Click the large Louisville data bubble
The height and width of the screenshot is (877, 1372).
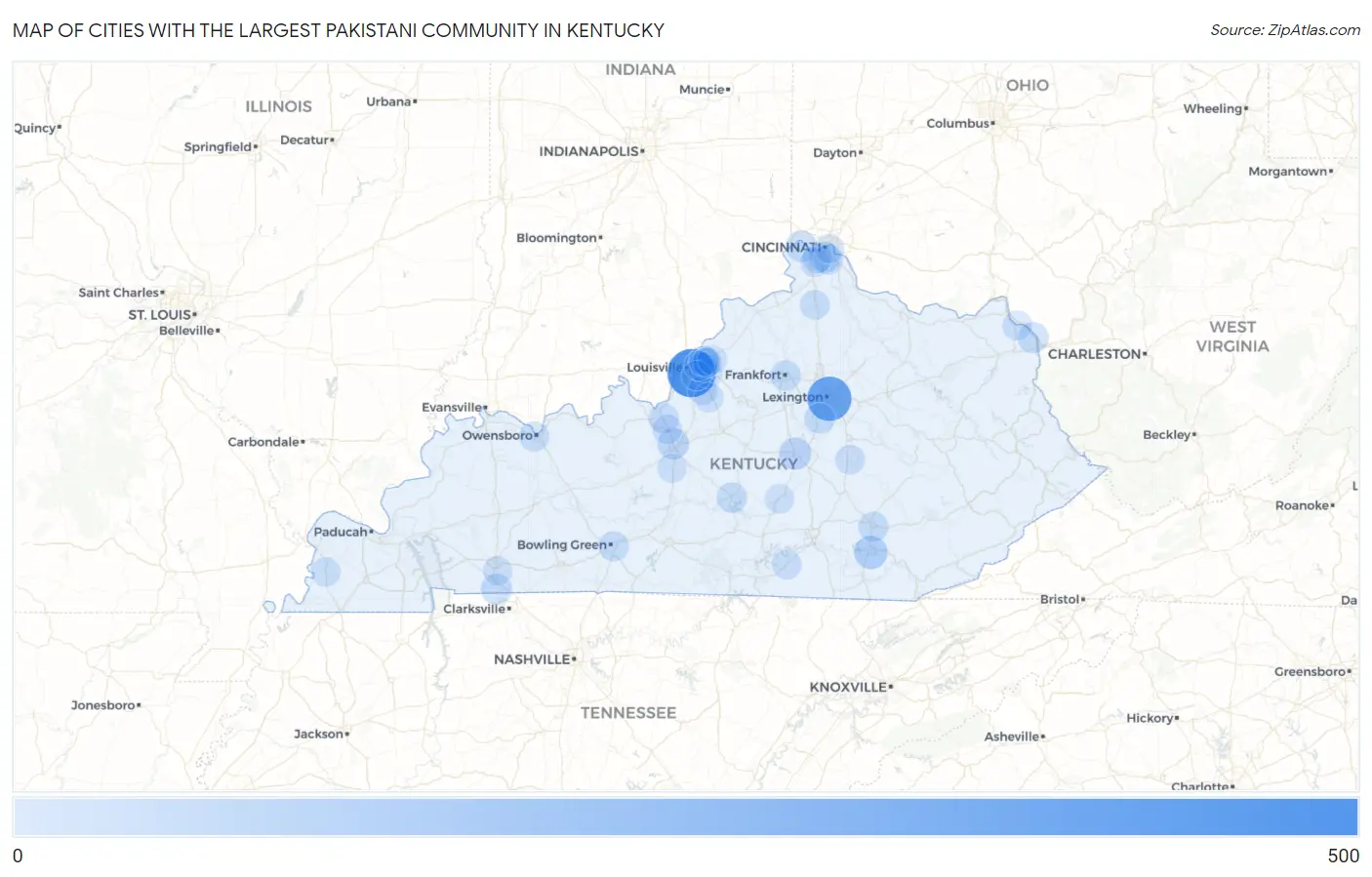tap(692, 373)
